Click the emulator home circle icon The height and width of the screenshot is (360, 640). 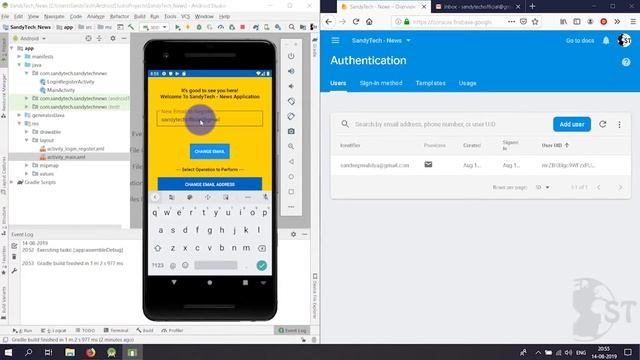pos(291,177)
